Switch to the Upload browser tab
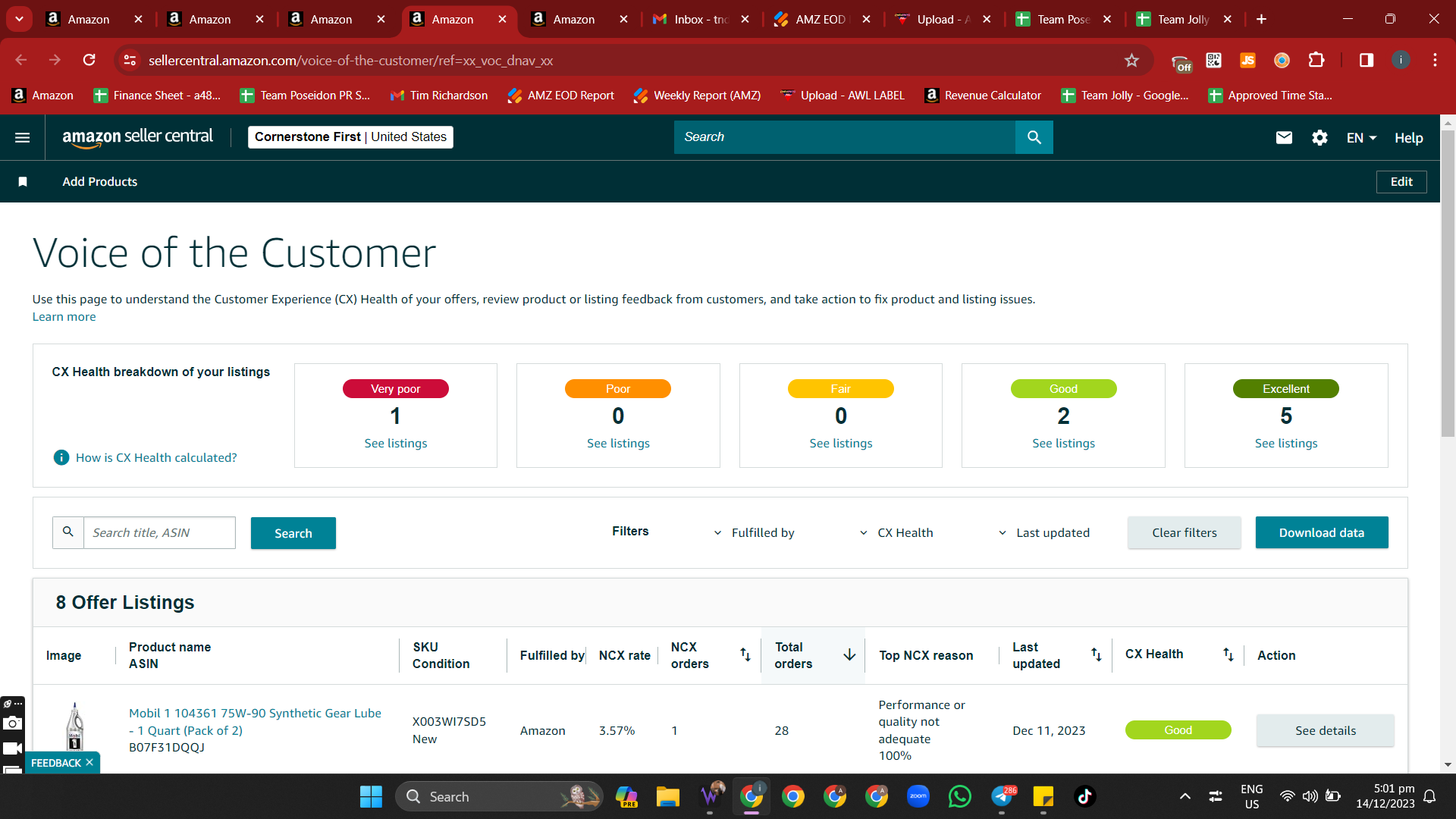 coord(944,19)
